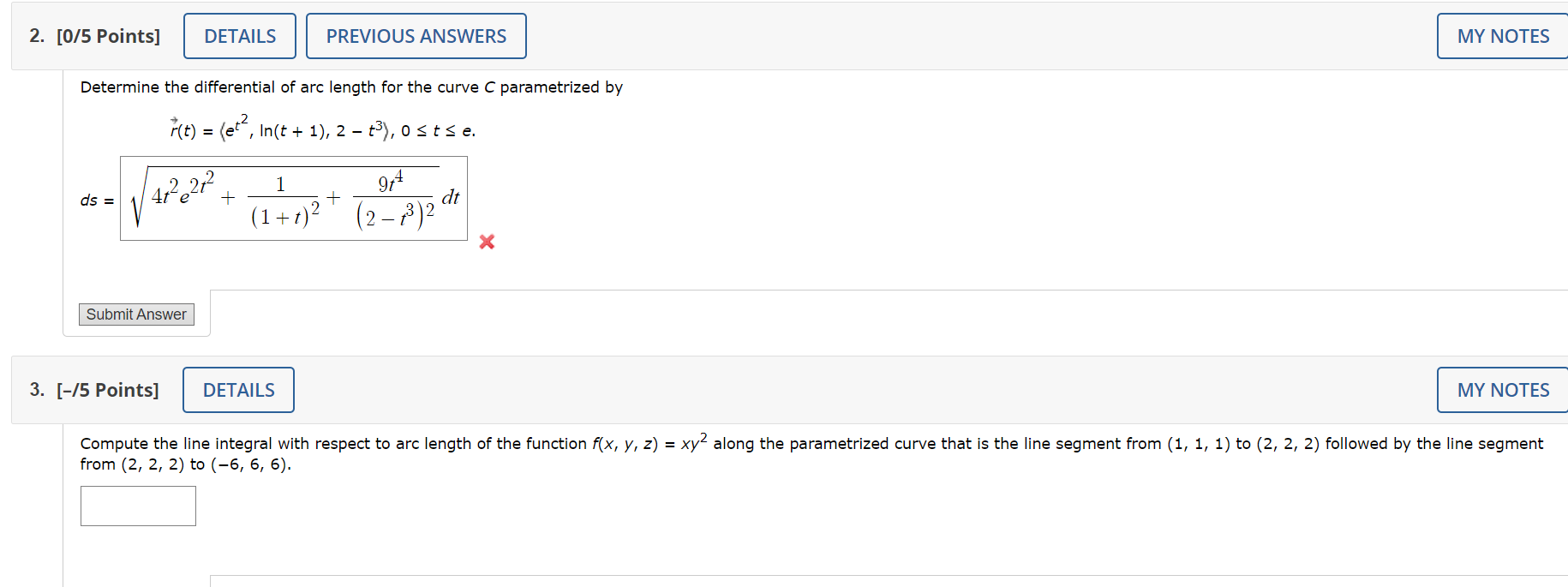Click the Question 3 points label [-/5 Points]
Screen dimensions: 1568x587
(110, 389)
